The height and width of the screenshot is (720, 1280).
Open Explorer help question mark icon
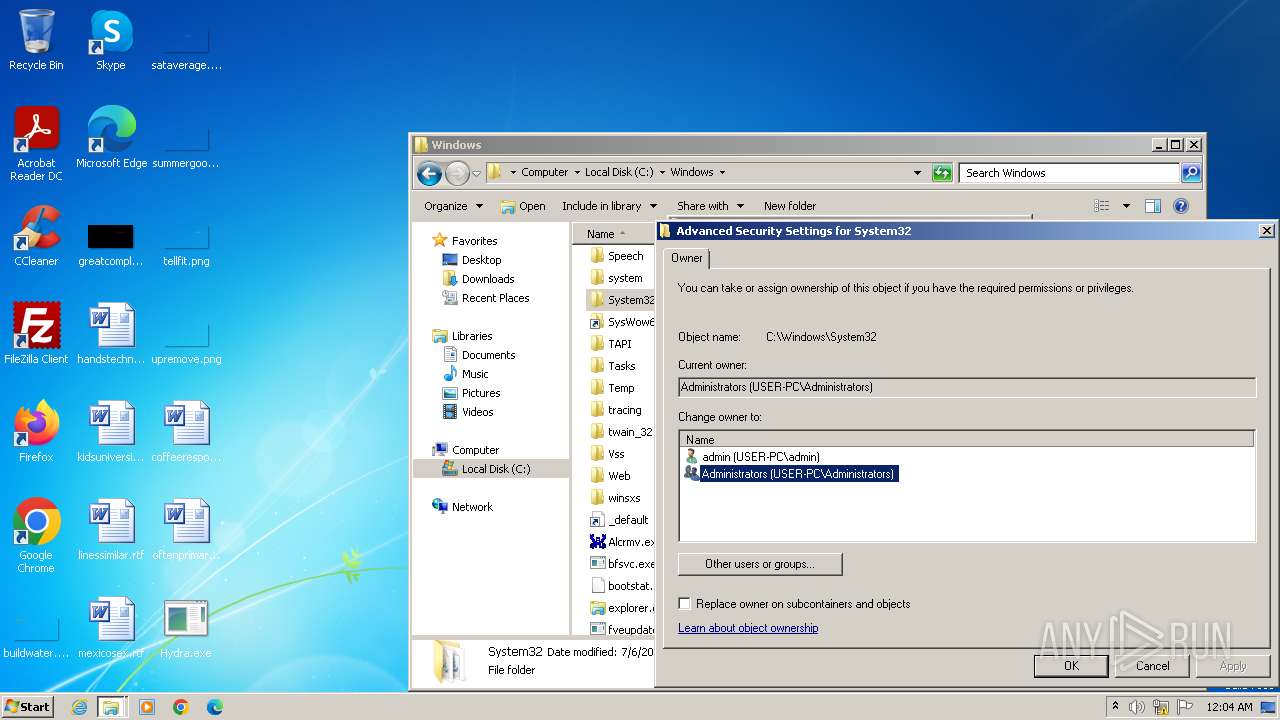pyautogui.click(x=1181, y=206)
